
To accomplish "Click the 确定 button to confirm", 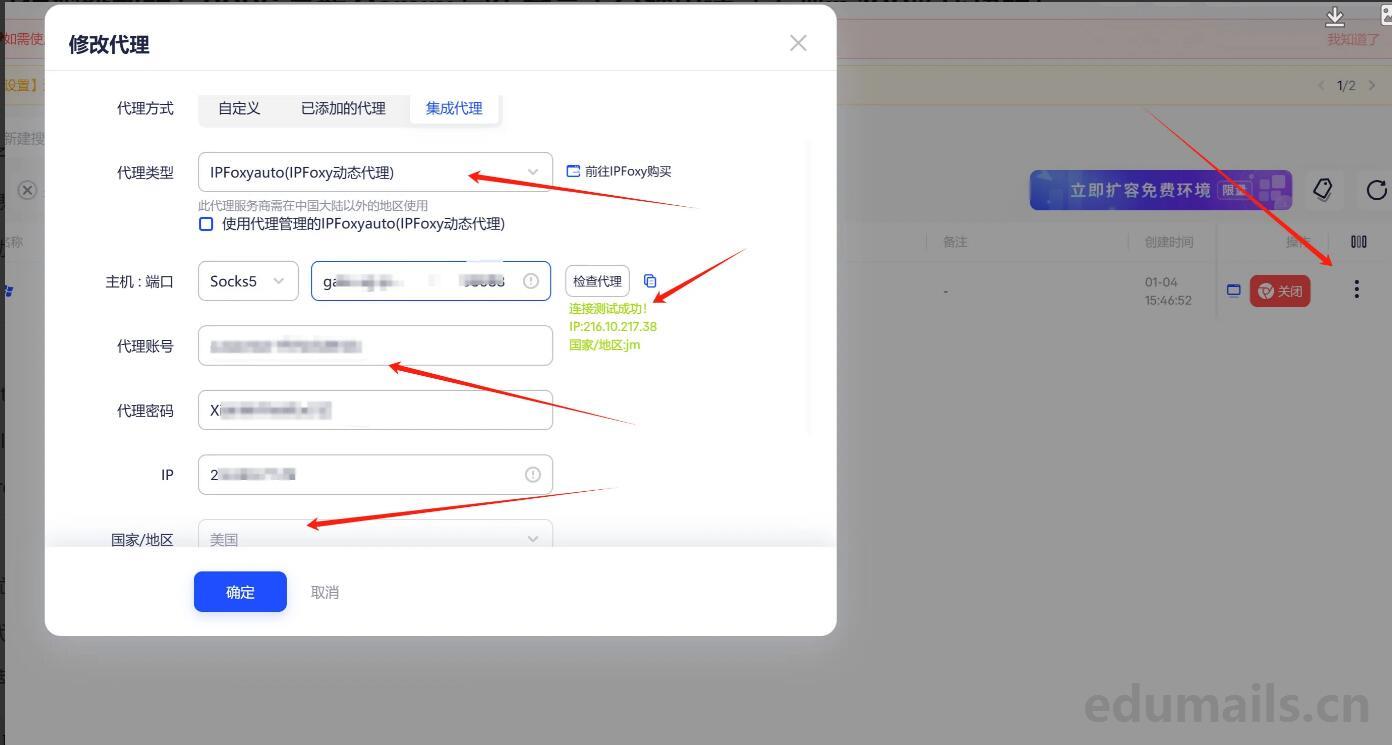I will click(240, 591).
